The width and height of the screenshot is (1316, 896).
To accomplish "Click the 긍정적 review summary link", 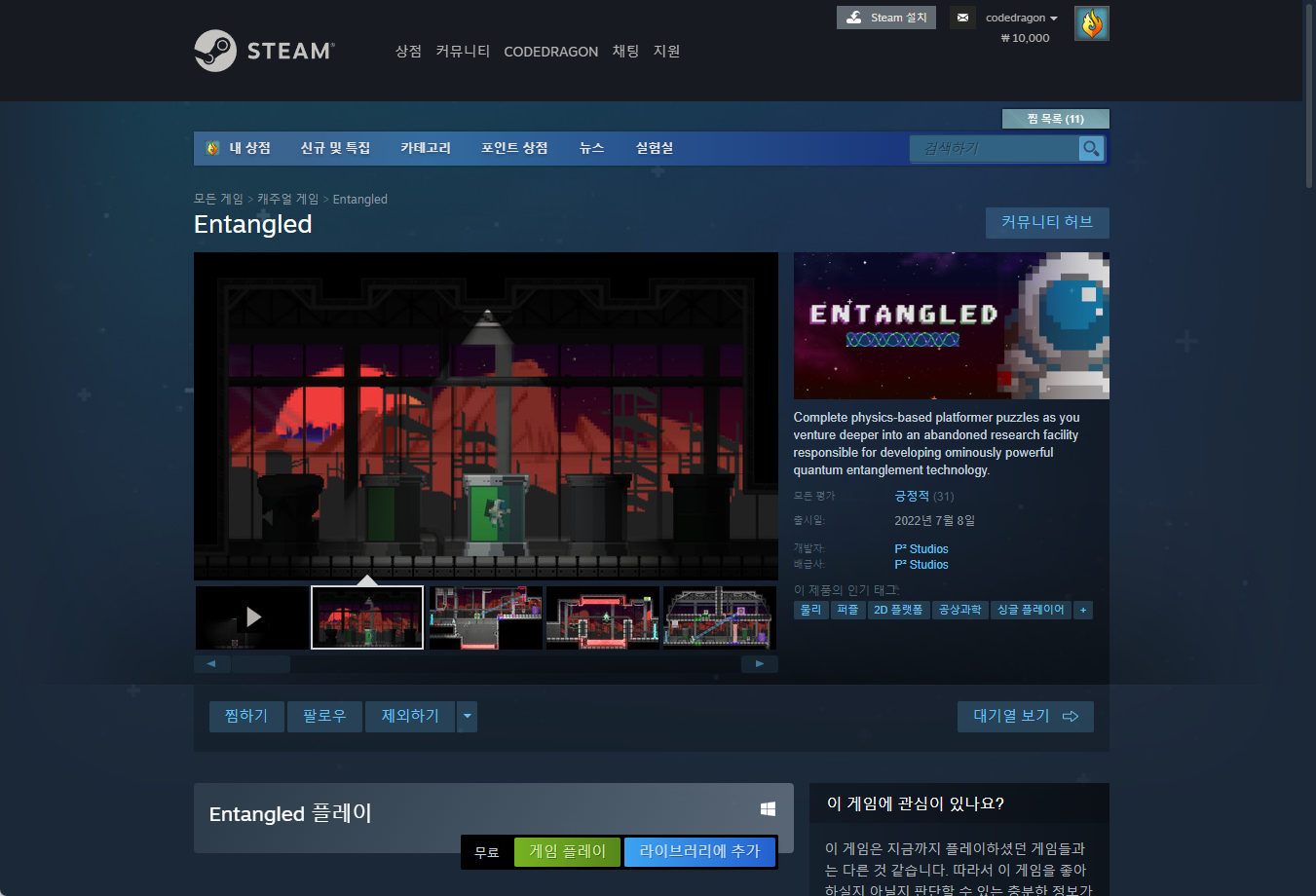I will (912, 496).
